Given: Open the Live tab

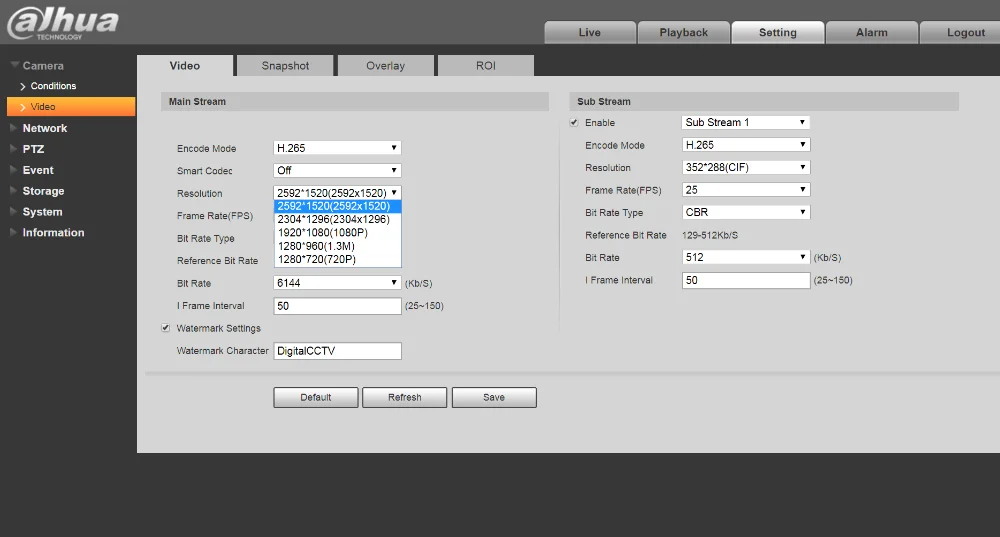Looking at the screenshot, I should click(590, 33).
